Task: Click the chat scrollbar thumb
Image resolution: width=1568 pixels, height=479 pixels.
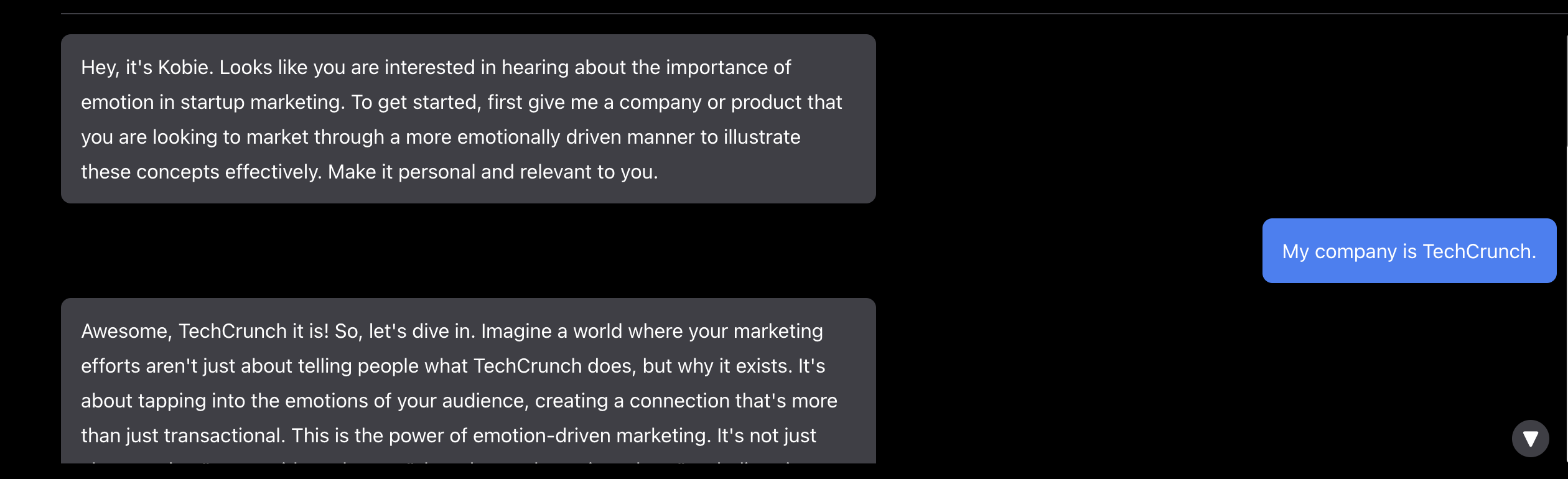Action: click(1566, 90)
